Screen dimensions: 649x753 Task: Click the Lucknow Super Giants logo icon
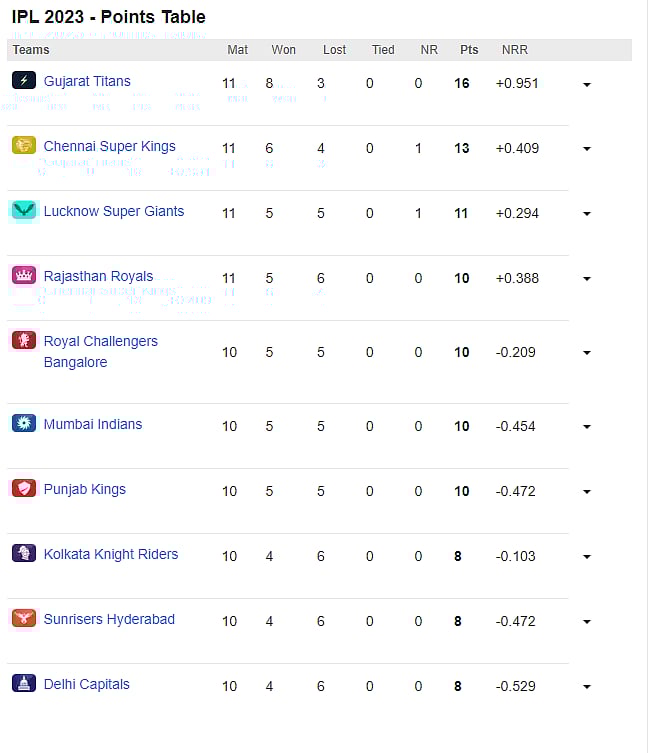[x=24, y=211]
